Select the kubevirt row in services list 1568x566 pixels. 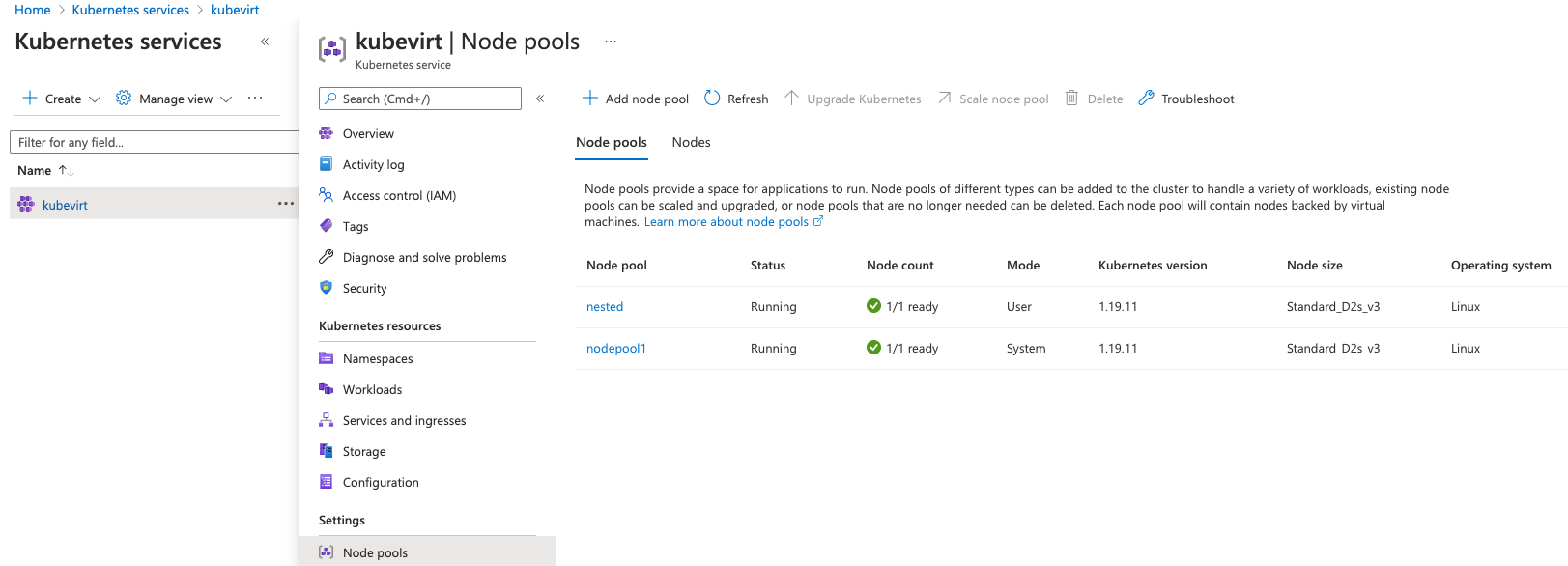tap(155, 204)
